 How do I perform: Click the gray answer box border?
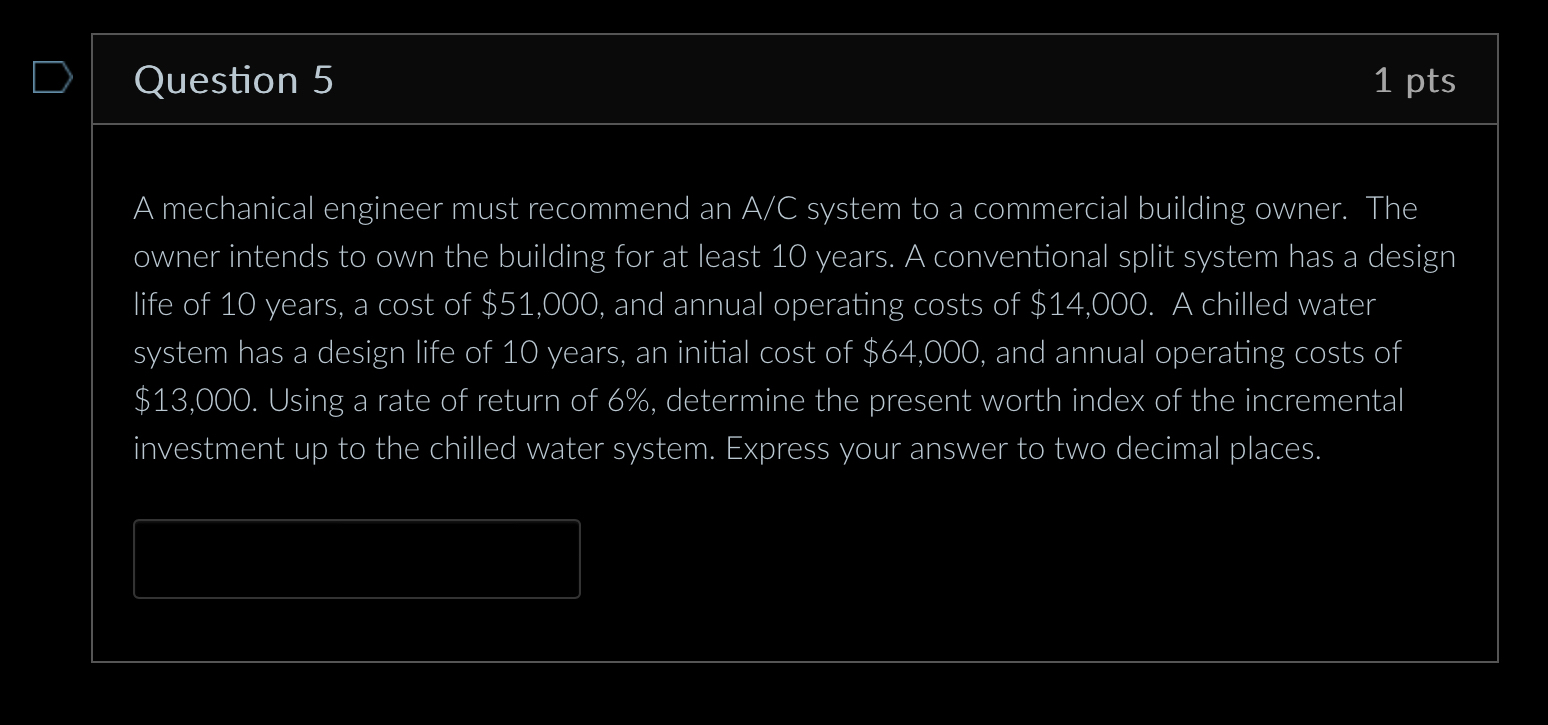click(x=356, y=521)
